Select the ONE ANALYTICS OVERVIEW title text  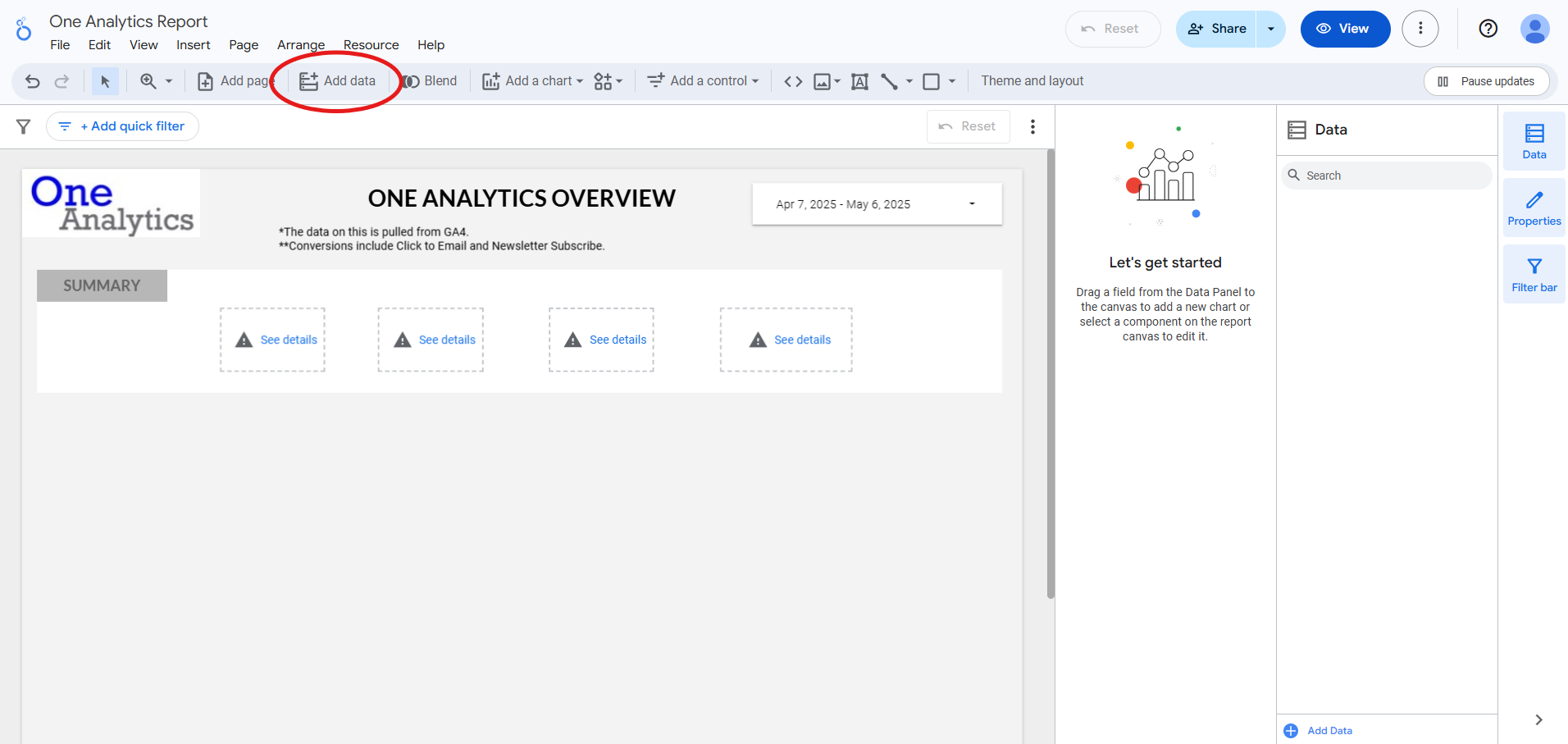click(x=522, y=199)
